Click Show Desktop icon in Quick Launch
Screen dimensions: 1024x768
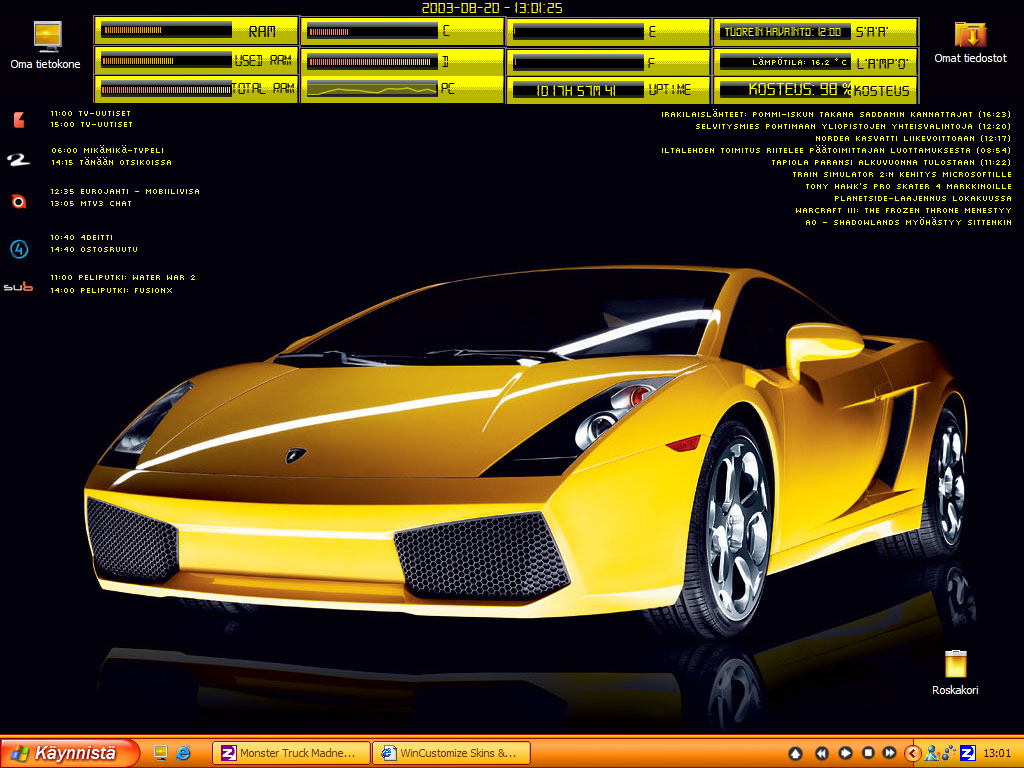pyautogui.click(x=159, y=753)
